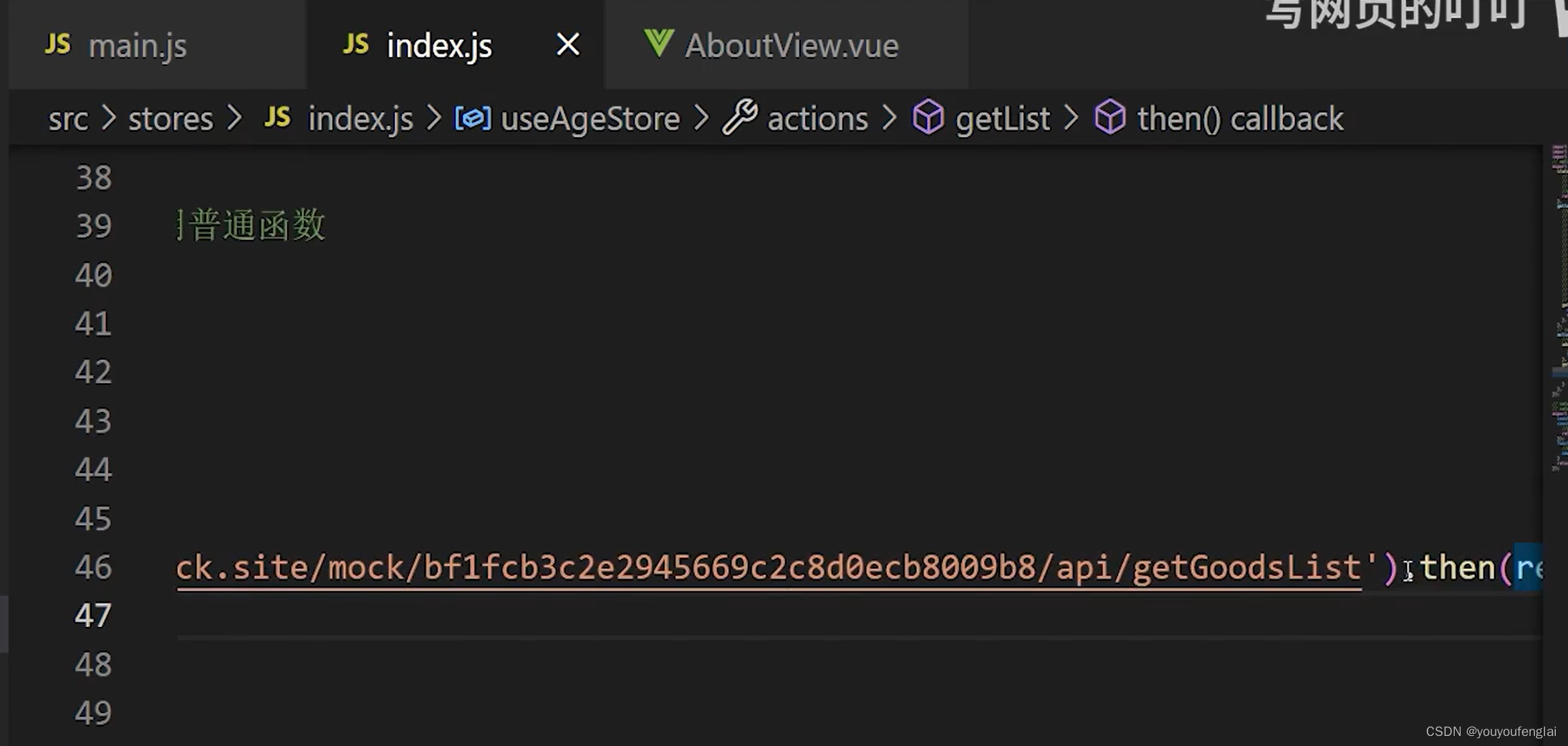Open the getList breadcrumb item
This screenshot has width=1568, height=746.
tap(1002, 118)
